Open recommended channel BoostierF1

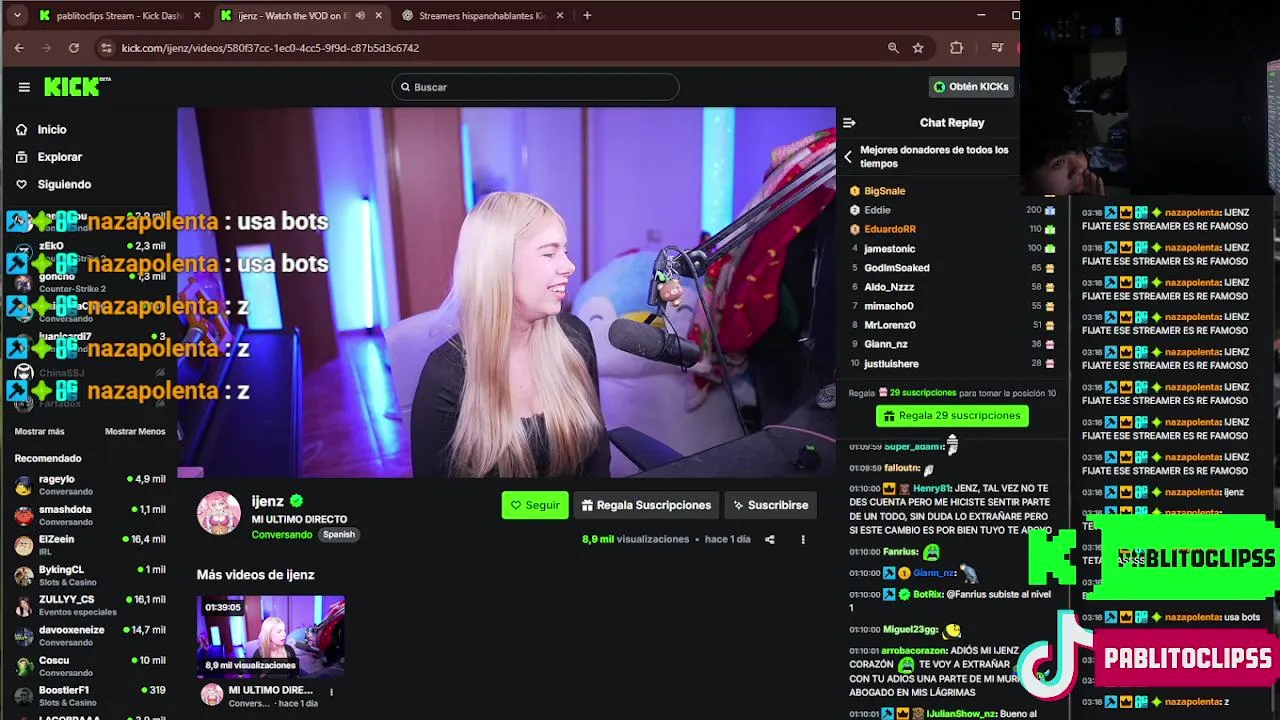click(x=90, y=695)
